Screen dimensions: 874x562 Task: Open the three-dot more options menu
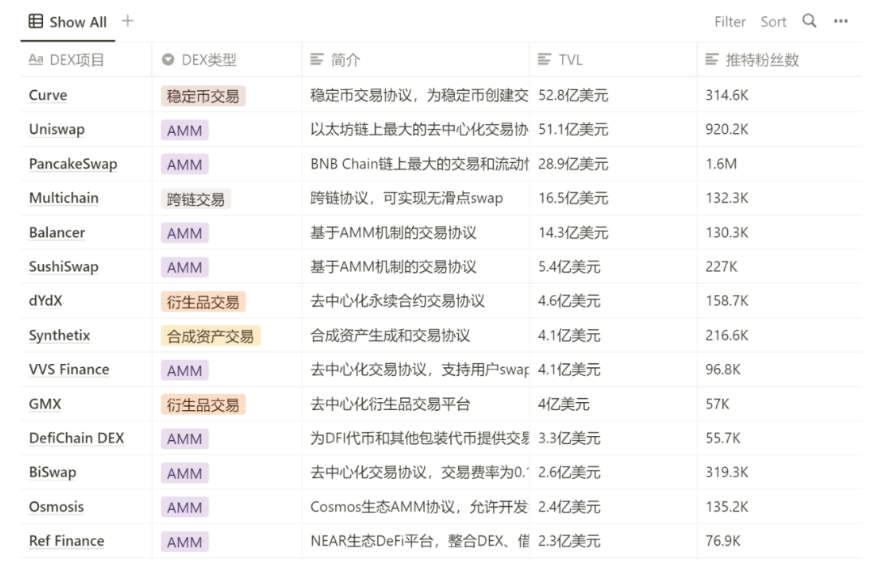coord(841,21)
